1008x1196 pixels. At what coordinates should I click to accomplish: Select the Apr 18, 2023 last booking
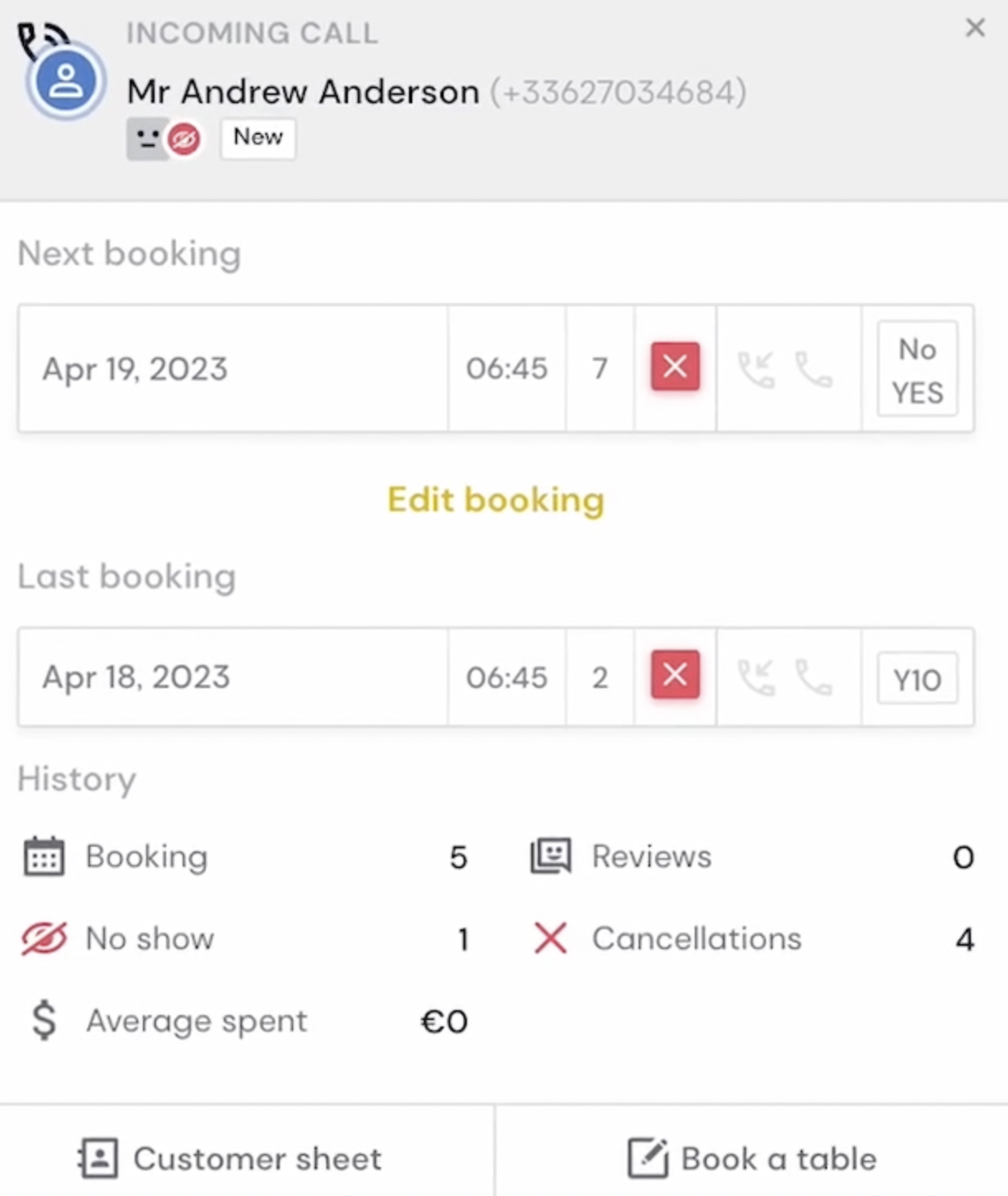point(496,677)
